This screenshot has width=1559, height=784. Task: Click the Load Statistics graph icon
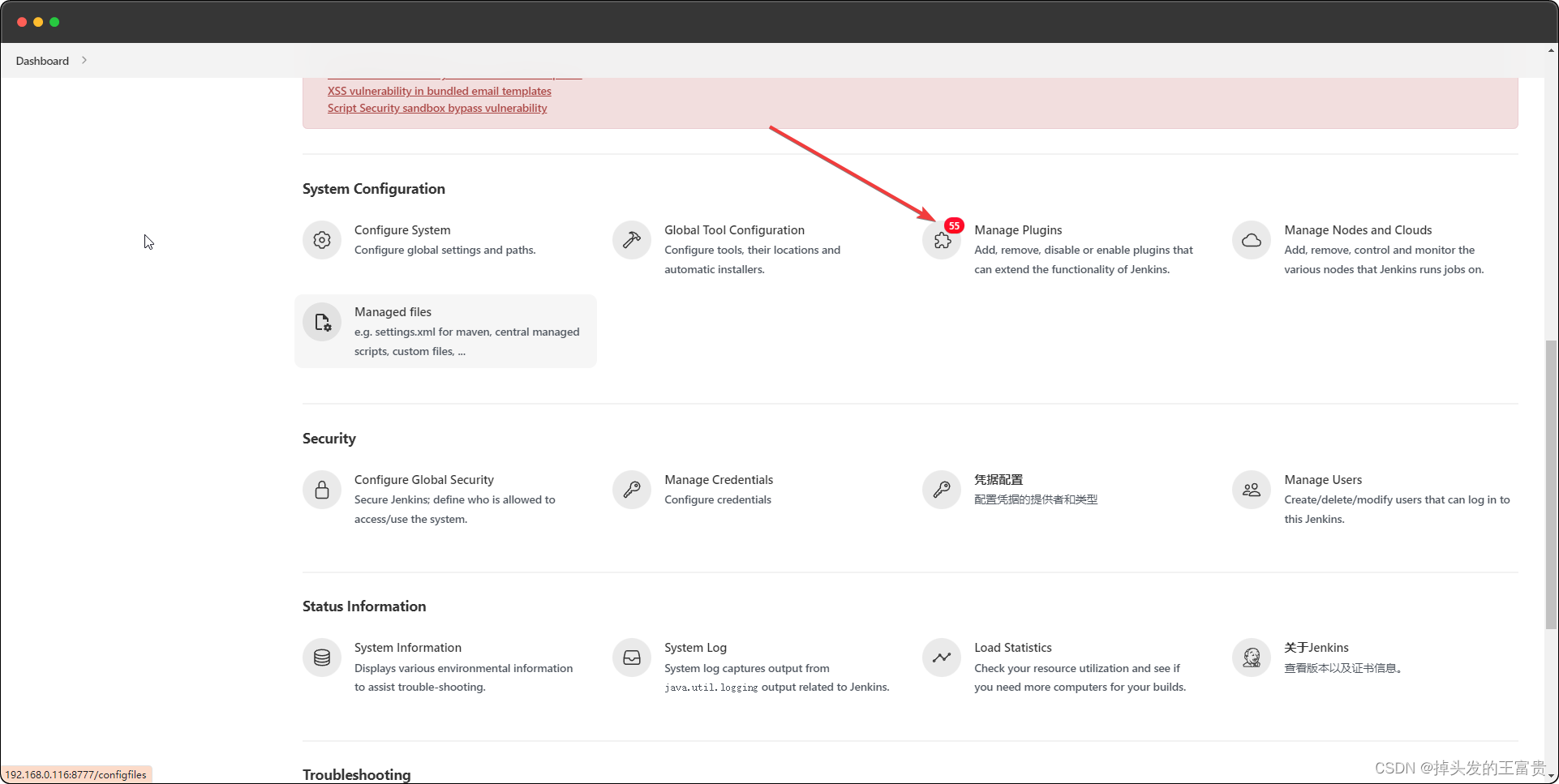942,658
